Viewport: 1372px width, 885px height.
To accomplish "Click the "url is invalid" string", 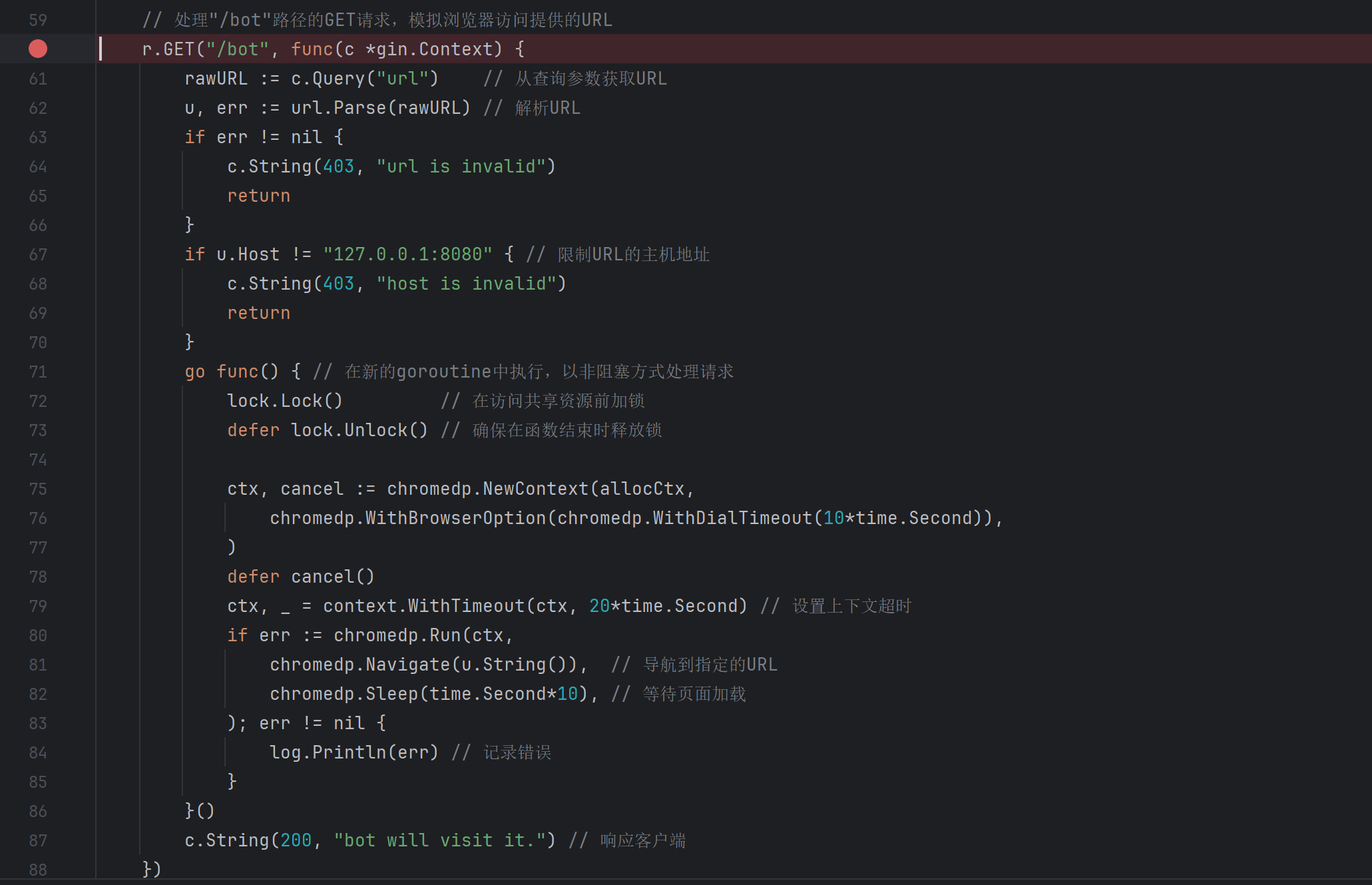I will point(461,166).
